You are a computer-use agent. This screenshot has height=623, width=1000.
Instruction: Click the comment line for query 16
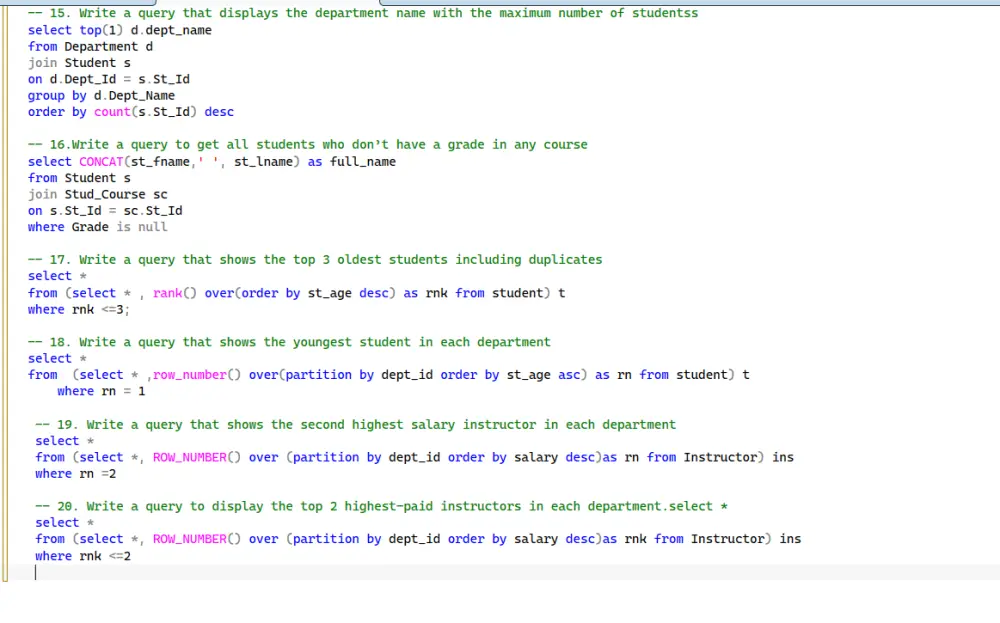point(307,145)
